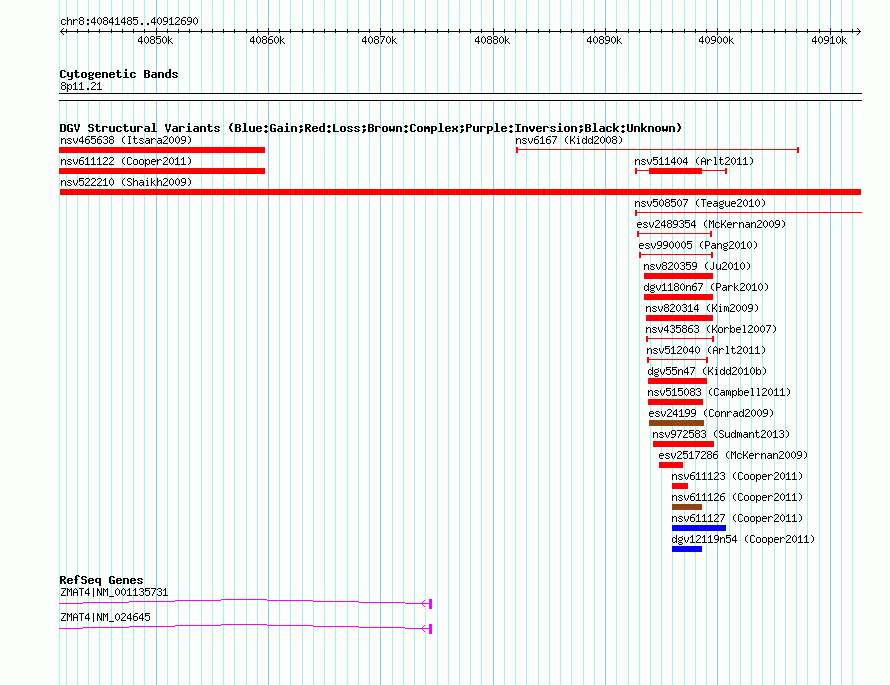Select the 8p11.21 band label
The image size is (890, 685).
point(81,86)
